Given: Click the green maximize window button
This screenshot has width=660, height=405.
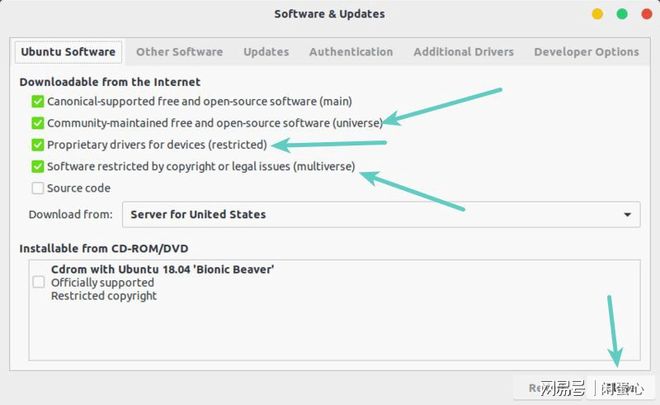Looking at the screenshot, I should (x=622, y=14).
